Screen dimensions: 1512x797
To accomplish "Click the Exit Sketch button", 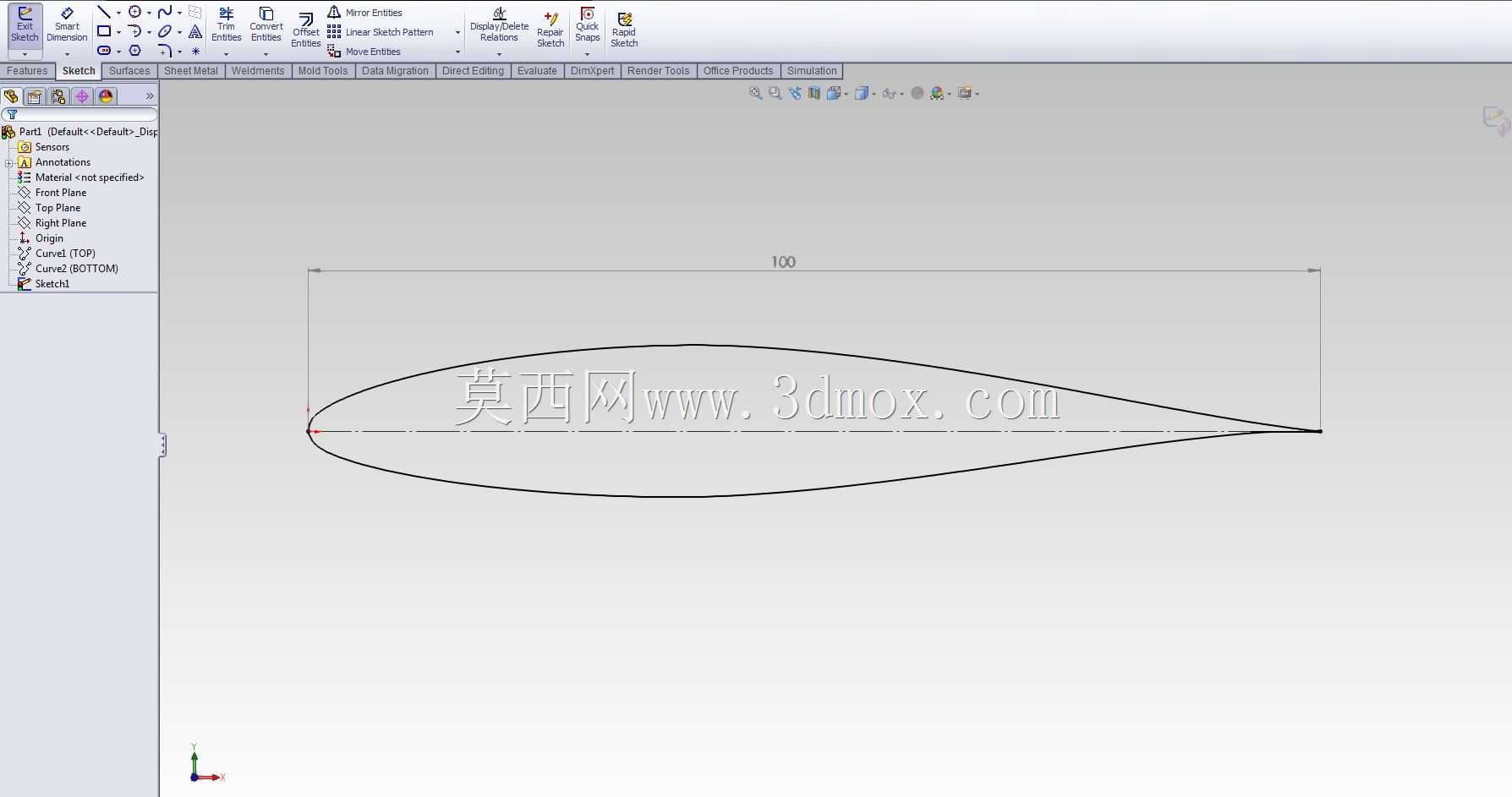I will pyautogui.click(x=25, y=25).
